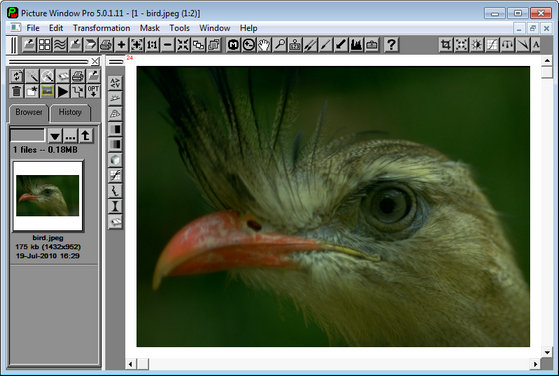Open the histogram tool icon
This screenshot has height=376, width=559.
click(x=356, y=45)
